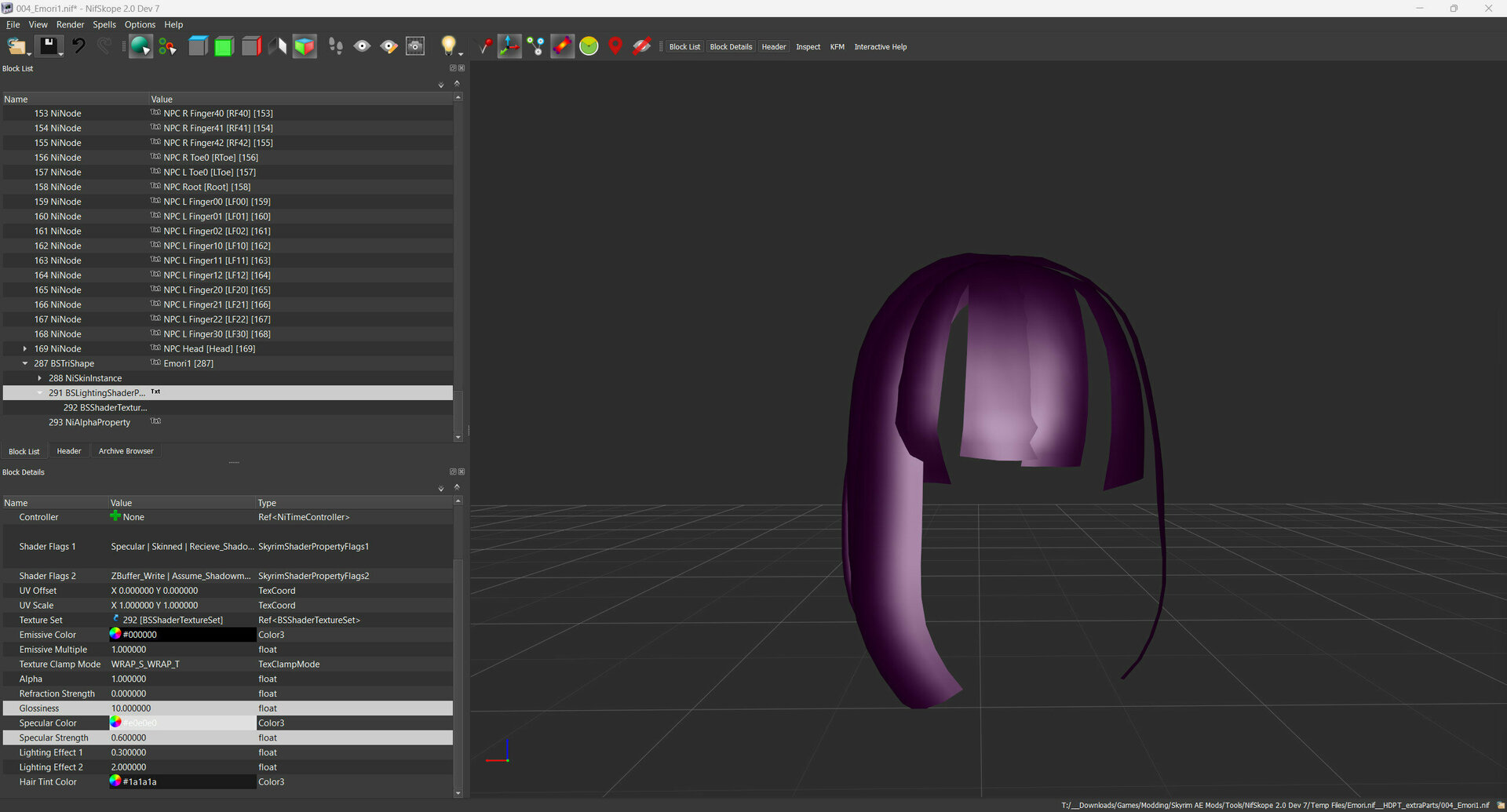Screen dimensions: 1507x812
Task: Undo the last change via toolbar
Action: click(x=78, y=46)
